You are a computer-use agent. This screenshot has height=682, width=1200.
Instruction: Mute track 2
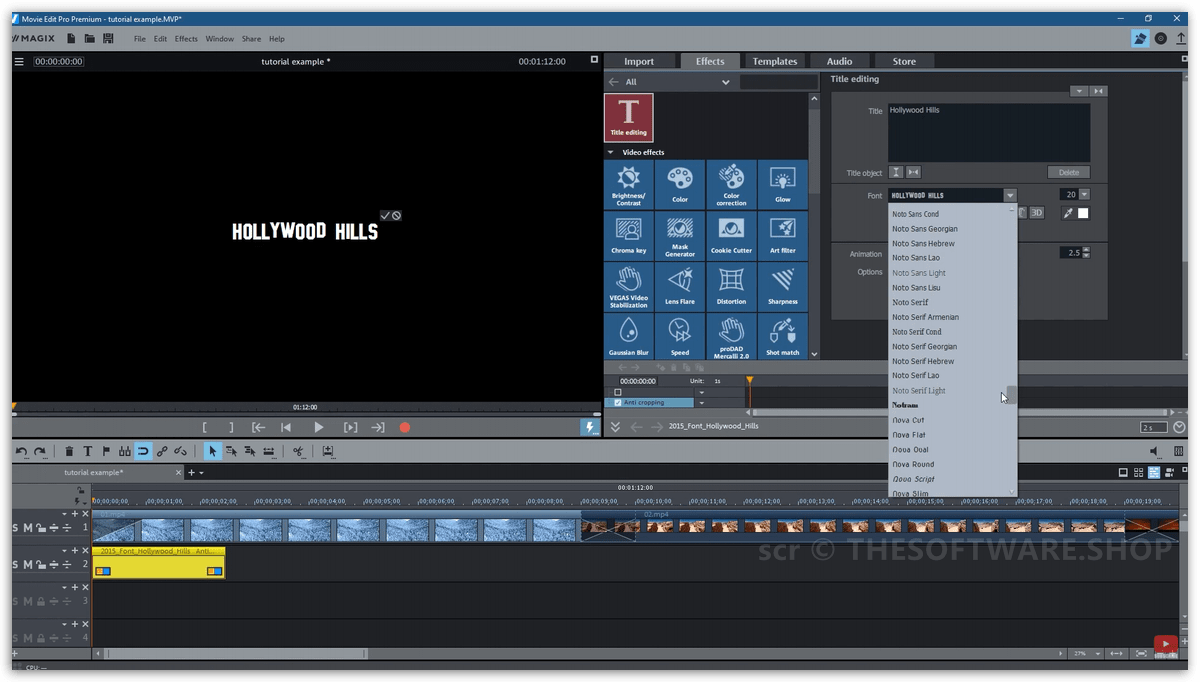click(x=28, y=565)
